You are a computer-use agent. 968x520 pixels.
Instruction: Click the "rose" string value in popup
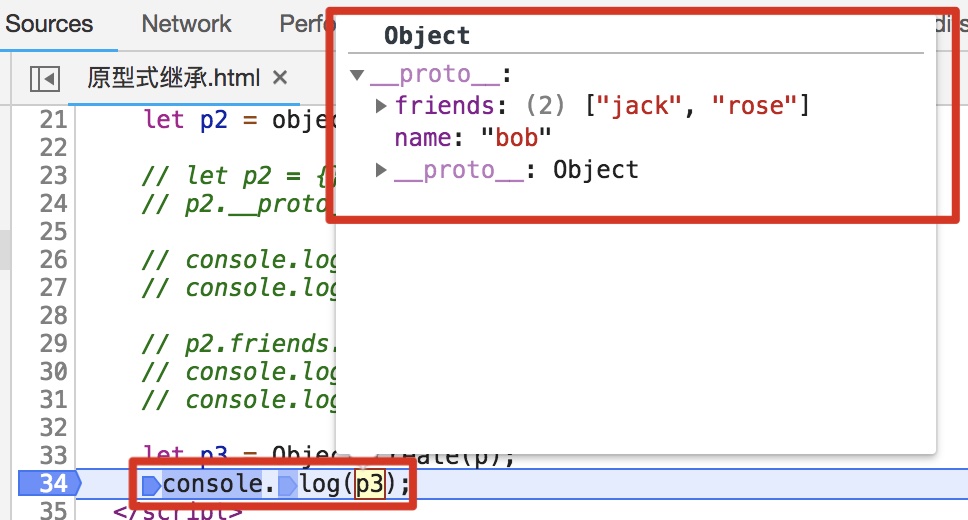(x=754, y=106)
